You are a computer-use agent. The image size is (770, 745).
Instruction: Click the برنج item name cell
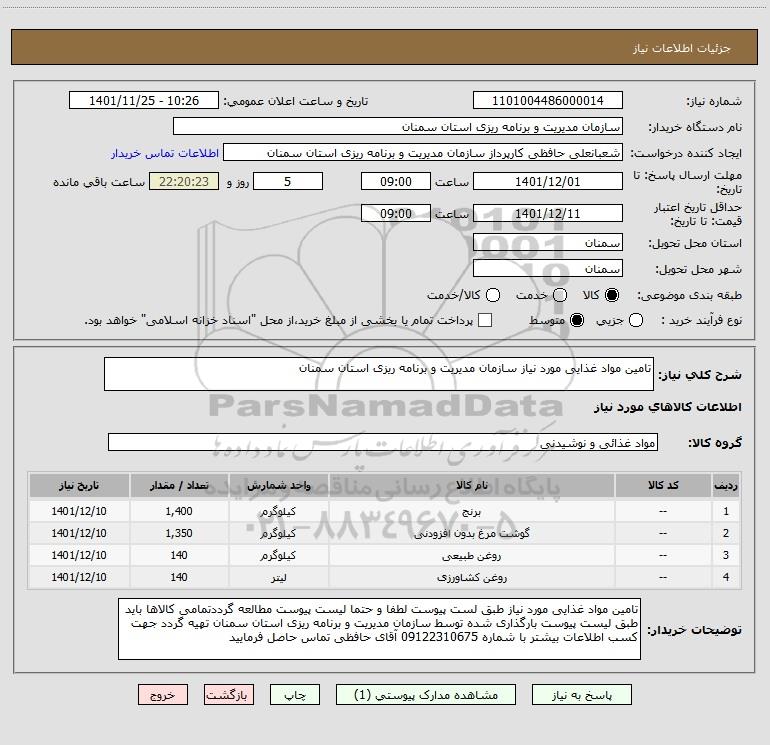coord(471,511)
